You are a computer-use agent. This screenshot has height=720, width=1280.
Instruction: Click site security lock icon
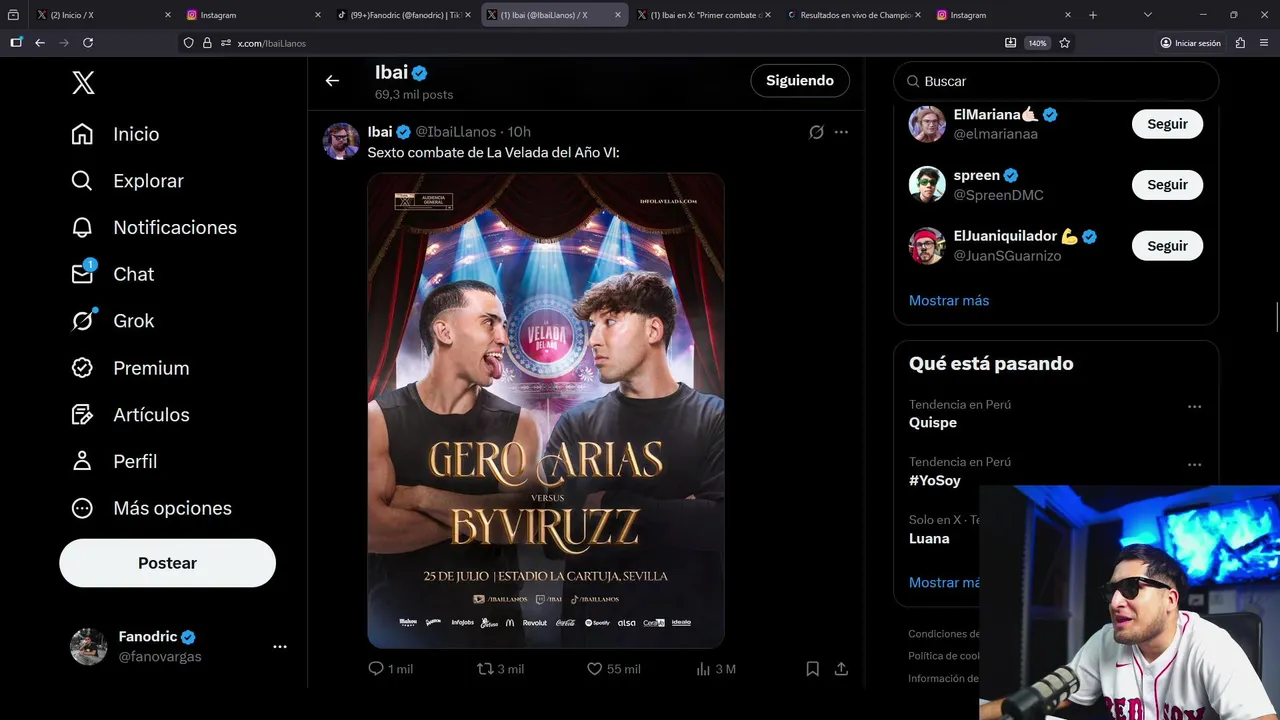[207, 43]
